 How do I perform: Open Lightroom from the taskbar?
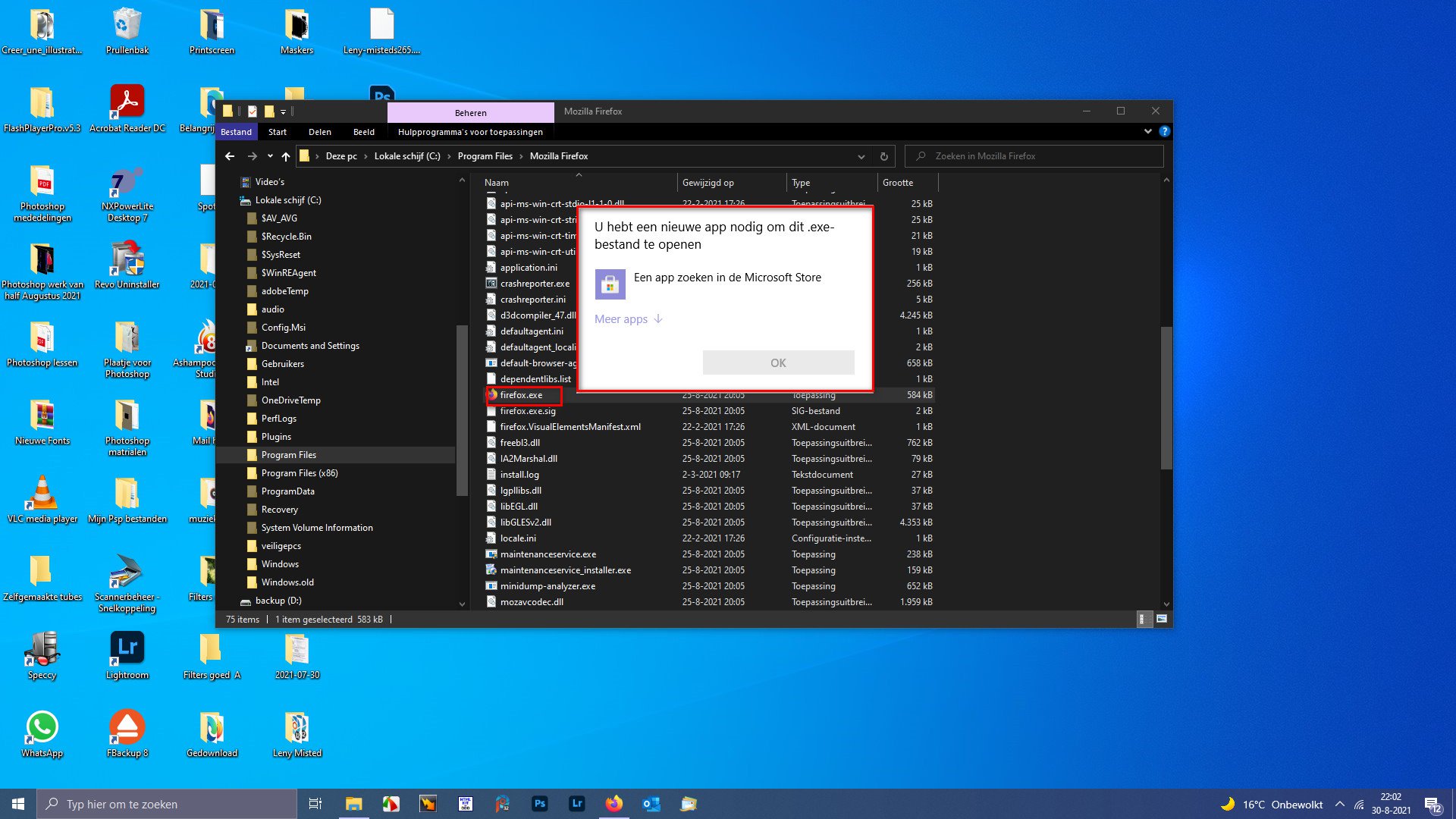coord(577,804)
